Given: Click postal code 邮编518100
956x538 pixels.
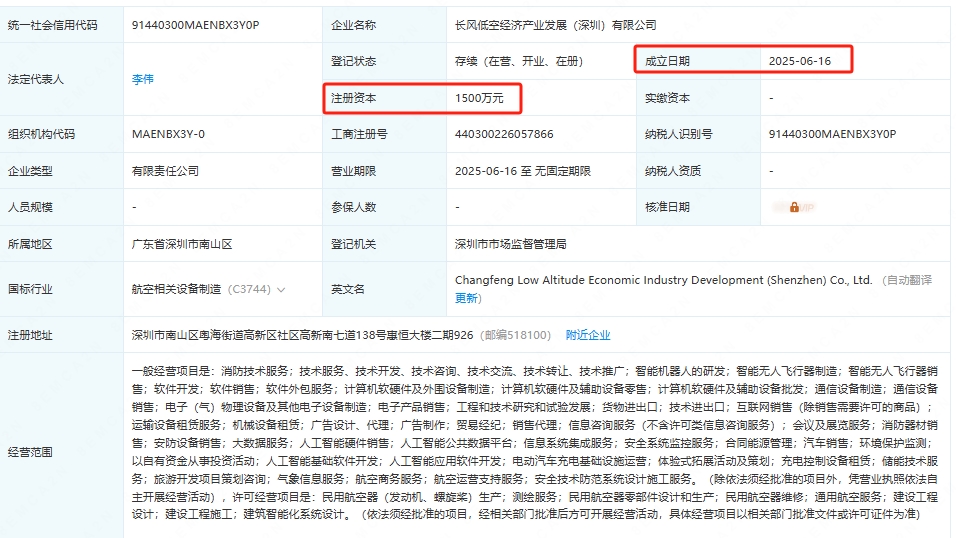Looking at the screenshot, I should coord(515,335).
